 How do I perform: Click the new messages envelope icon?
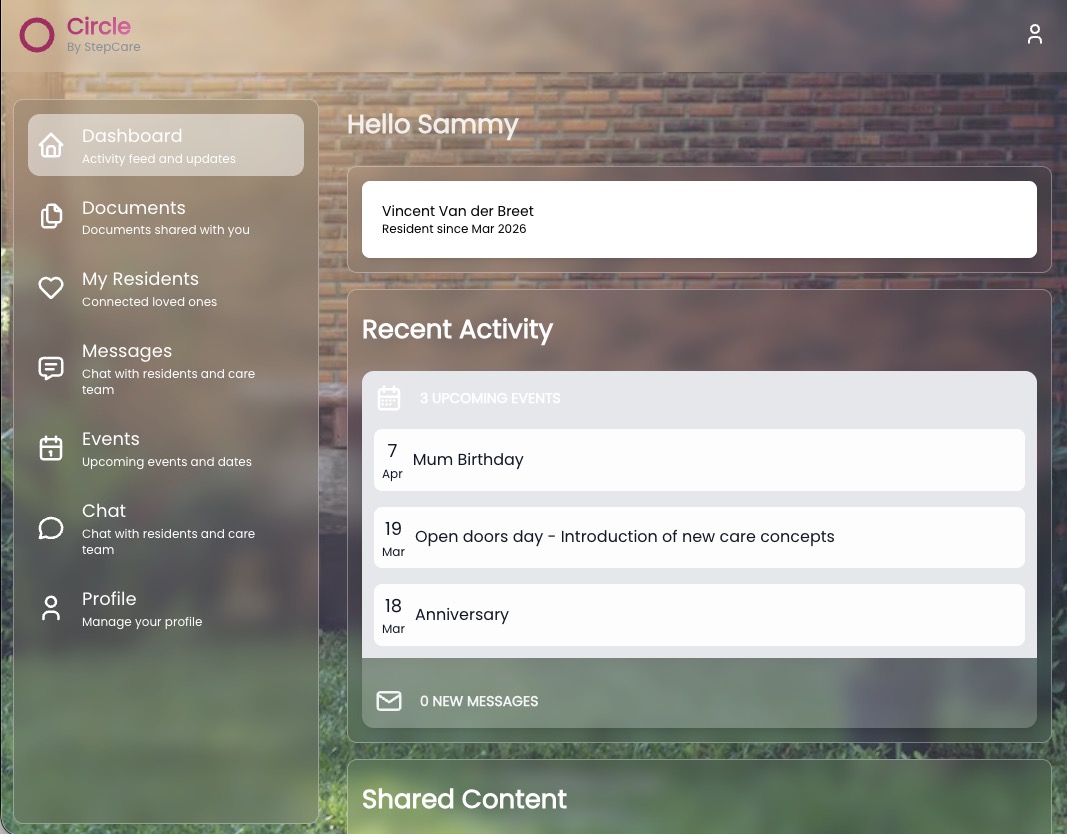(389, 701)
